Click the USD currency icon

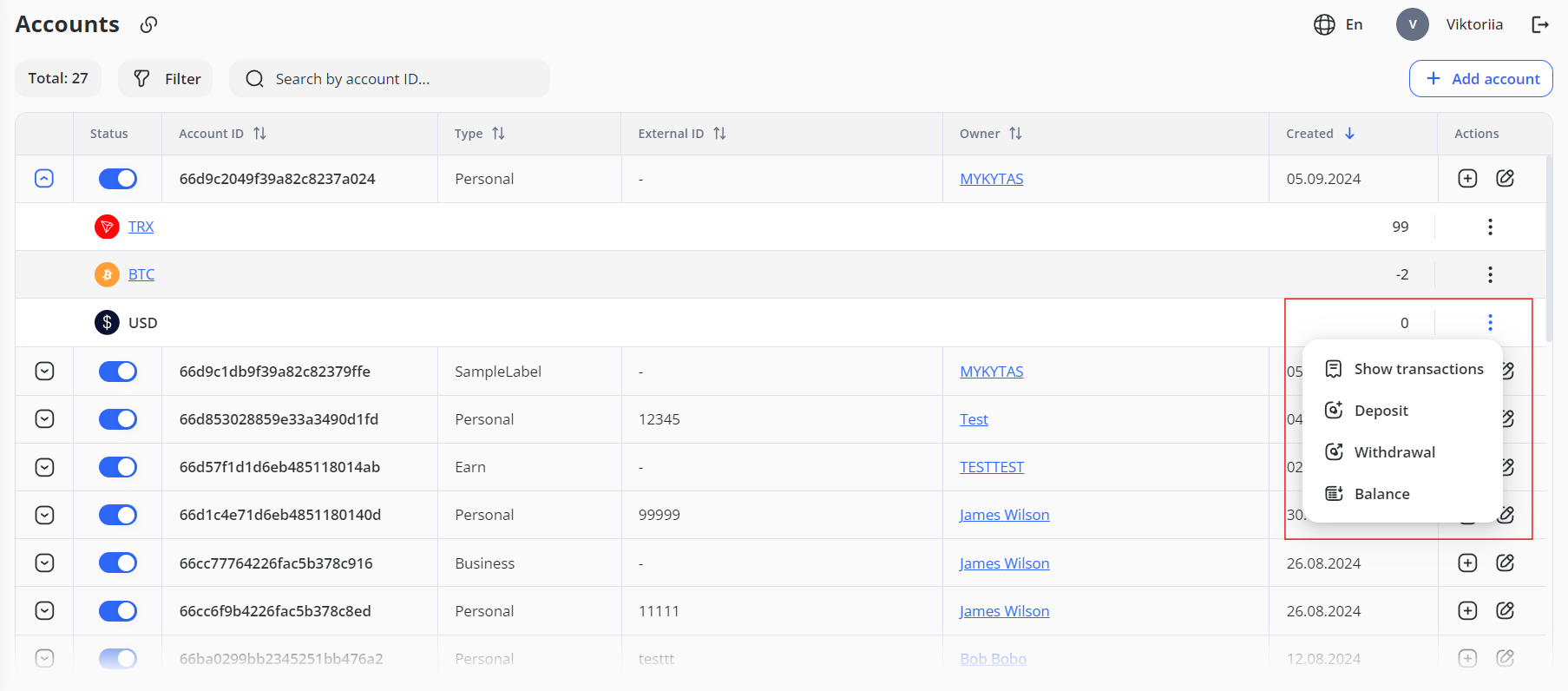pos(107,322)
